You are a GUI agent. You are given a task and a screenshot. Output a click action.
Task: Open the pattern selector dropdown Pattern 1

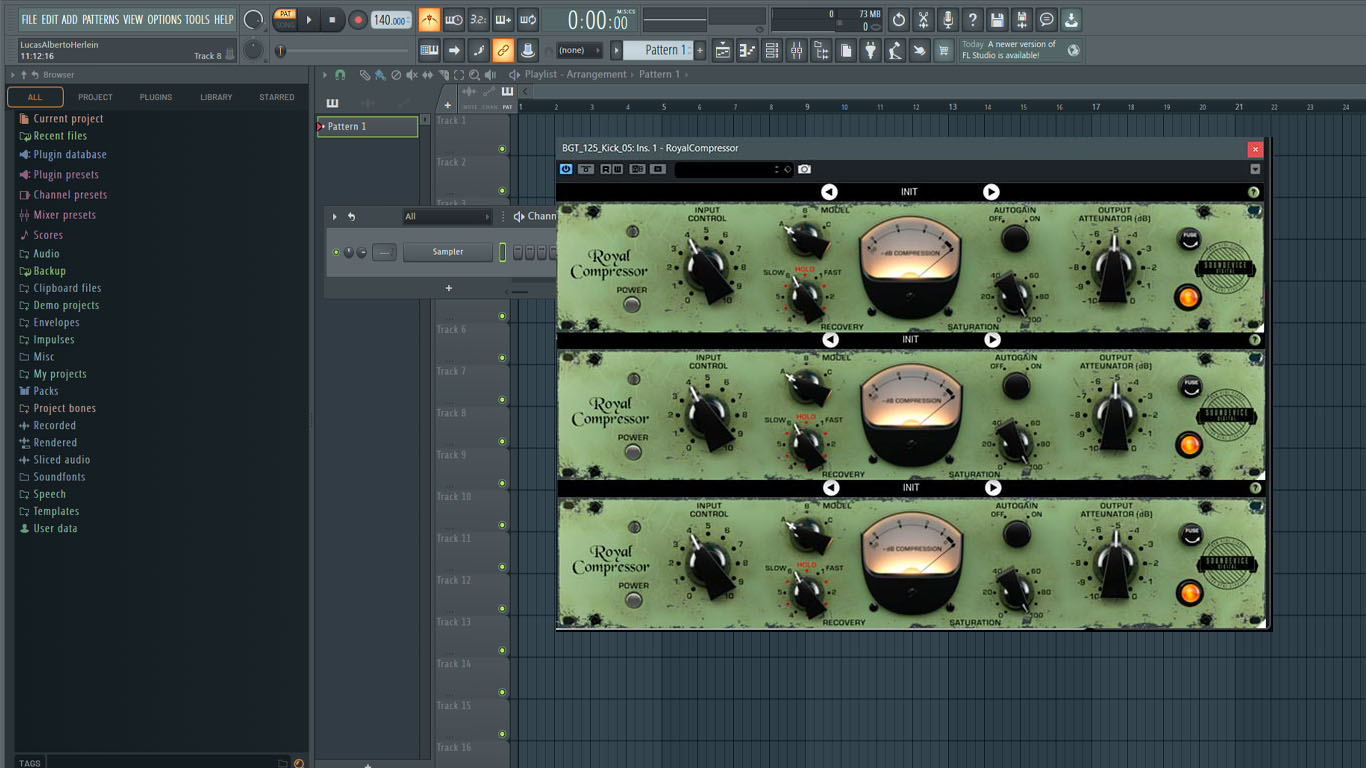658,50
